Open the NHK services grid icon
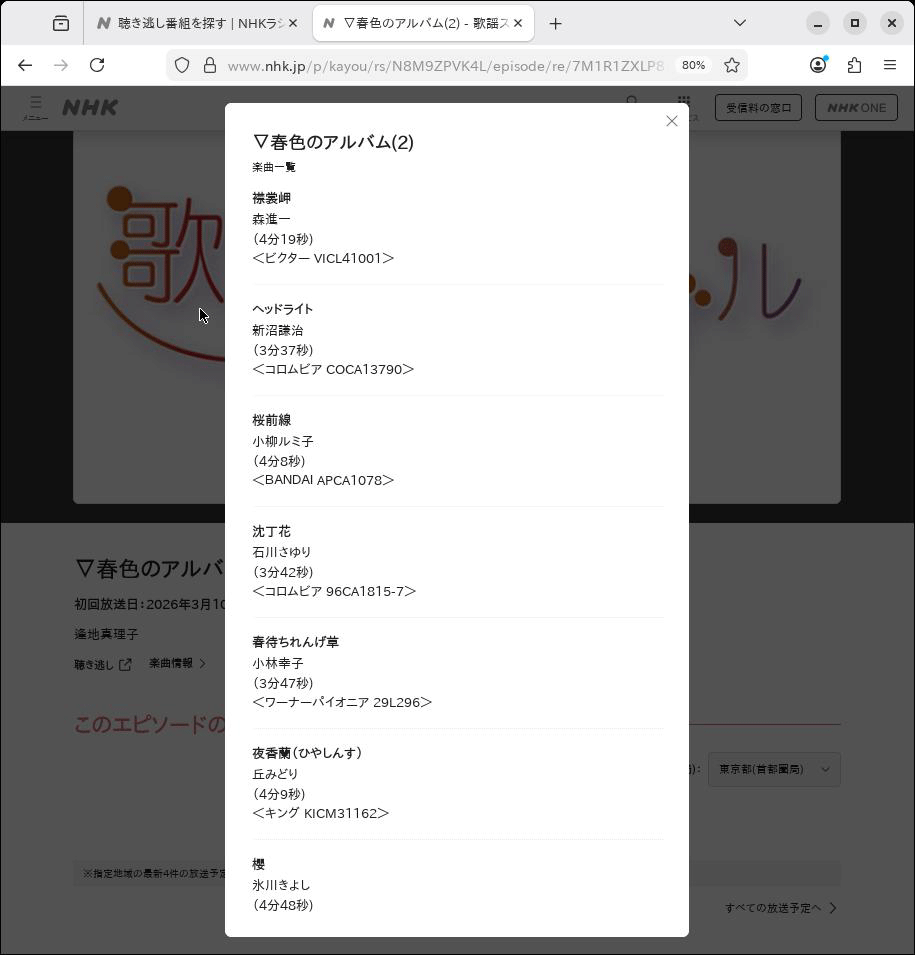 click(x=684, y=102)
